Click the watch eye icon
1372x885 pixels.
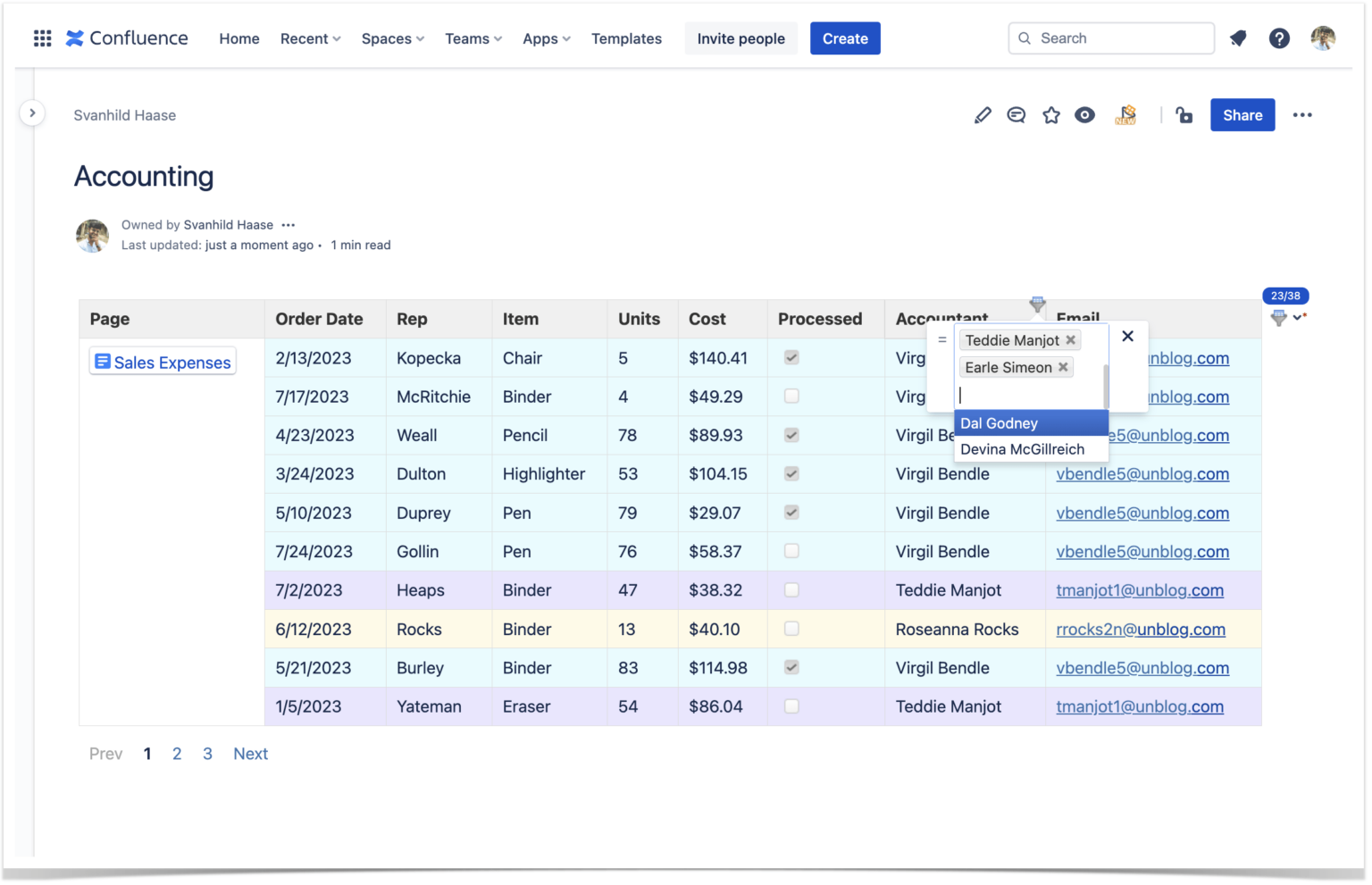1084,114
